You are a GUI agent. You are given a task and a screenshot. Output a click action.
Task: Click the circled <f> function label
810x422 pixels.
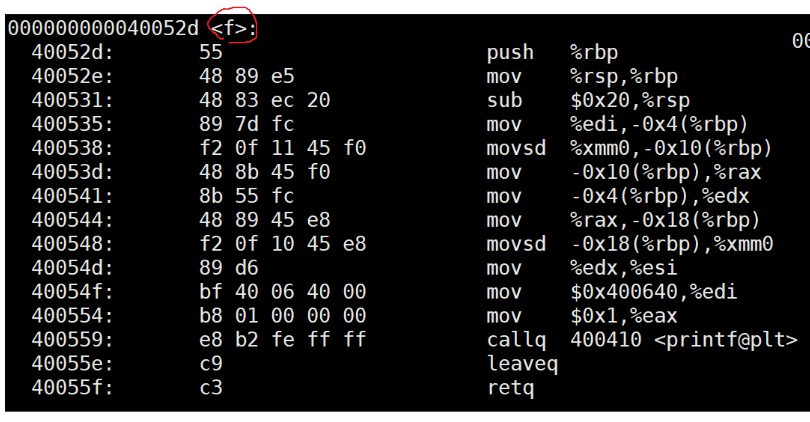click(x=233, y=28)
